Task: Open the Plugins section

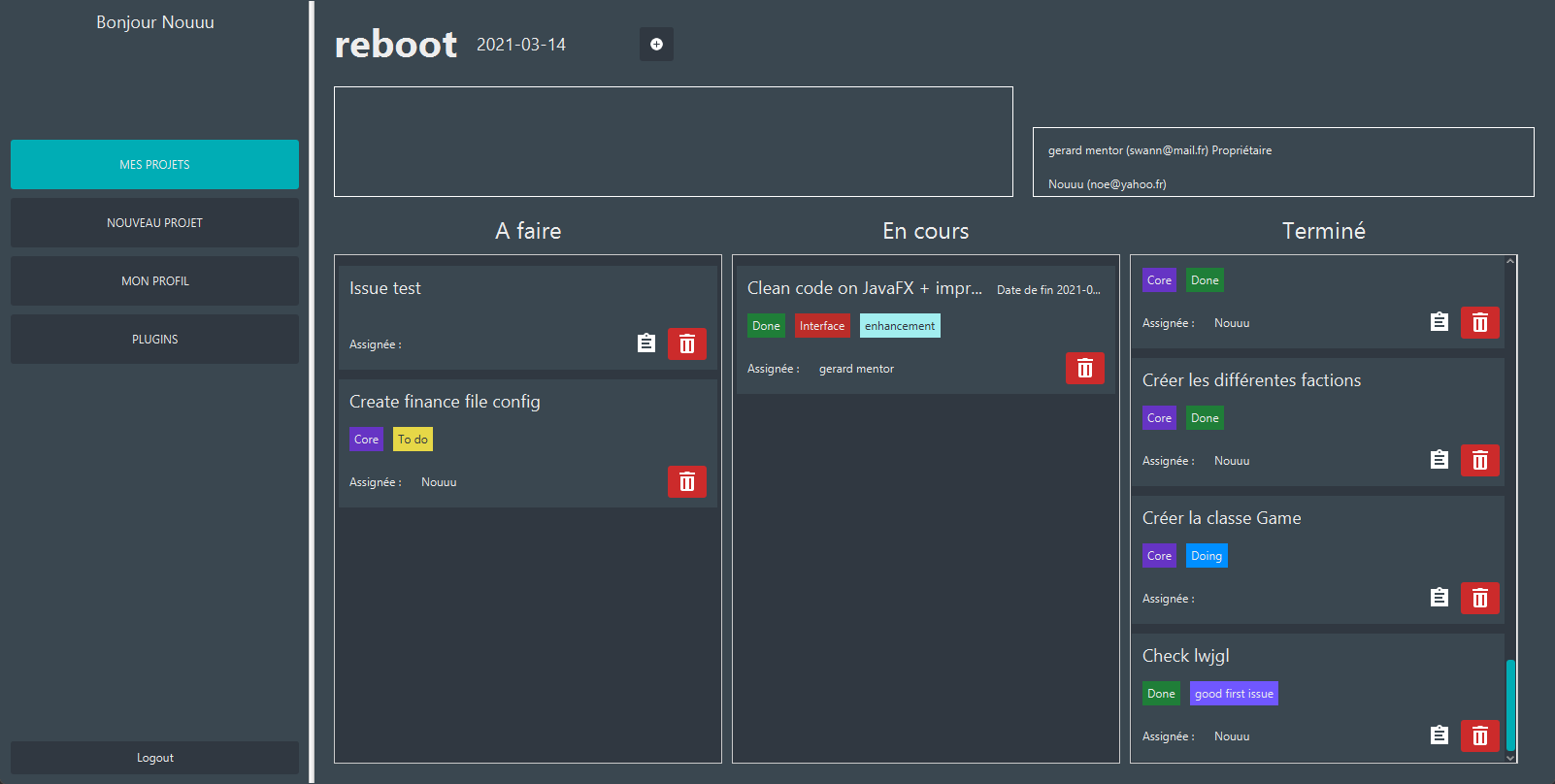Action: coord(154,339)
